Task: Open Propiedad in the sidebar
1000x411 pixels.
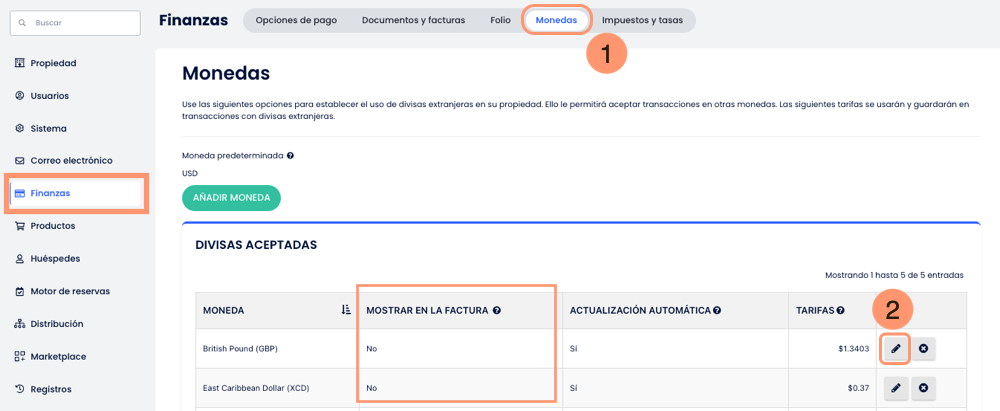Action: [53, 63]
